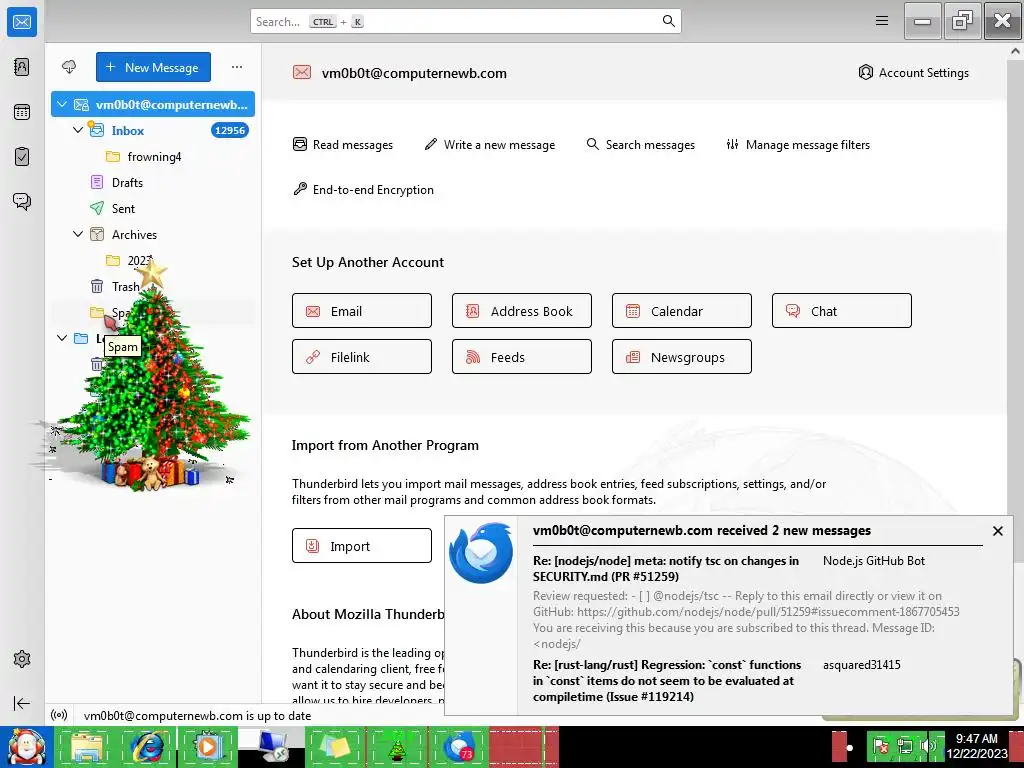
Task: Click the Christmas tree taskbar icon
Action: point(397,747)
